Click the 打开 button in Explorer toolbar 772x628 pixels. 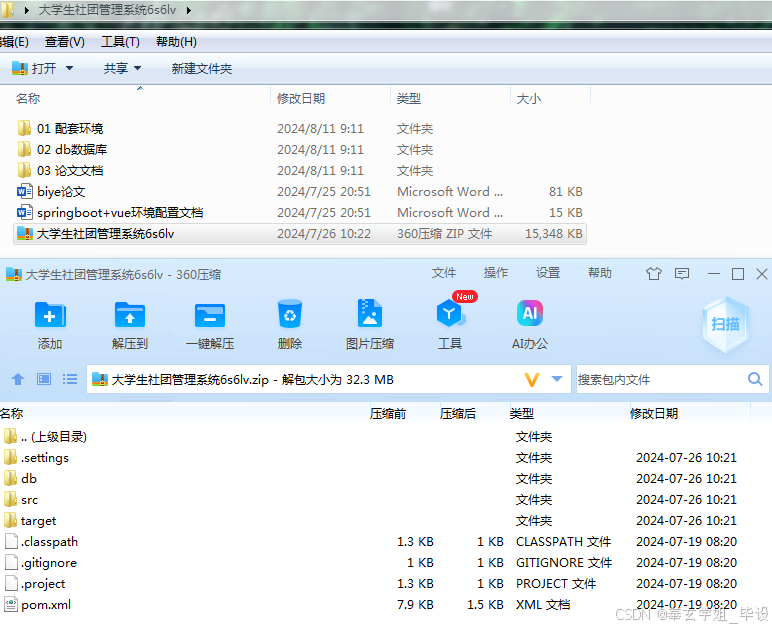pyautogui.click(x=34, y=68)
